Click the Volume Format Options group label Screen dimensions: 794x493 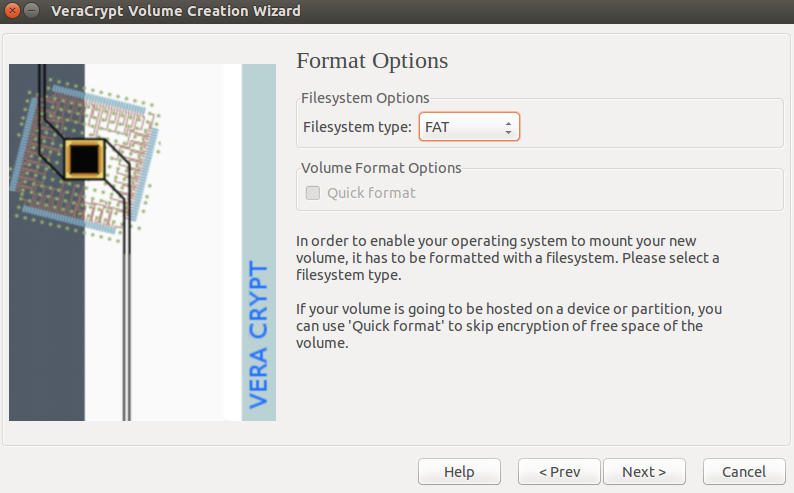click(x=381, y=168)
